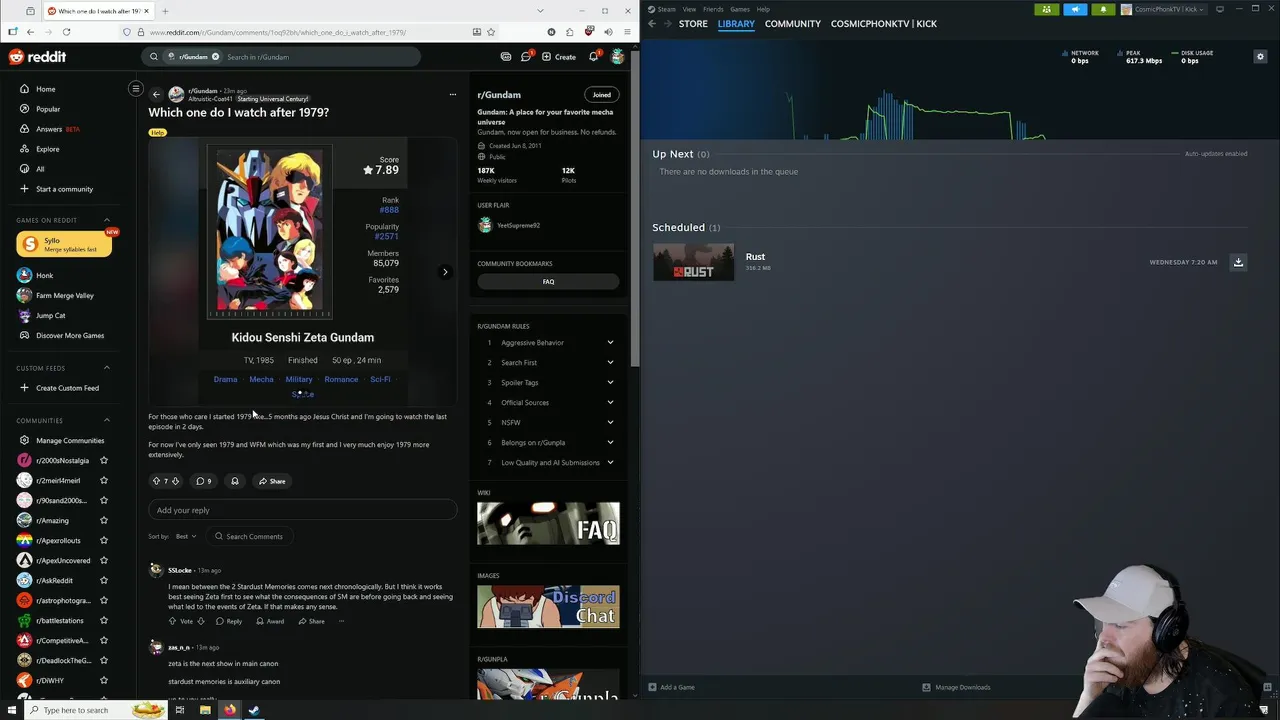Click Manage Downloads in Steam
The image size is (1280, 720).
[956, 687]
